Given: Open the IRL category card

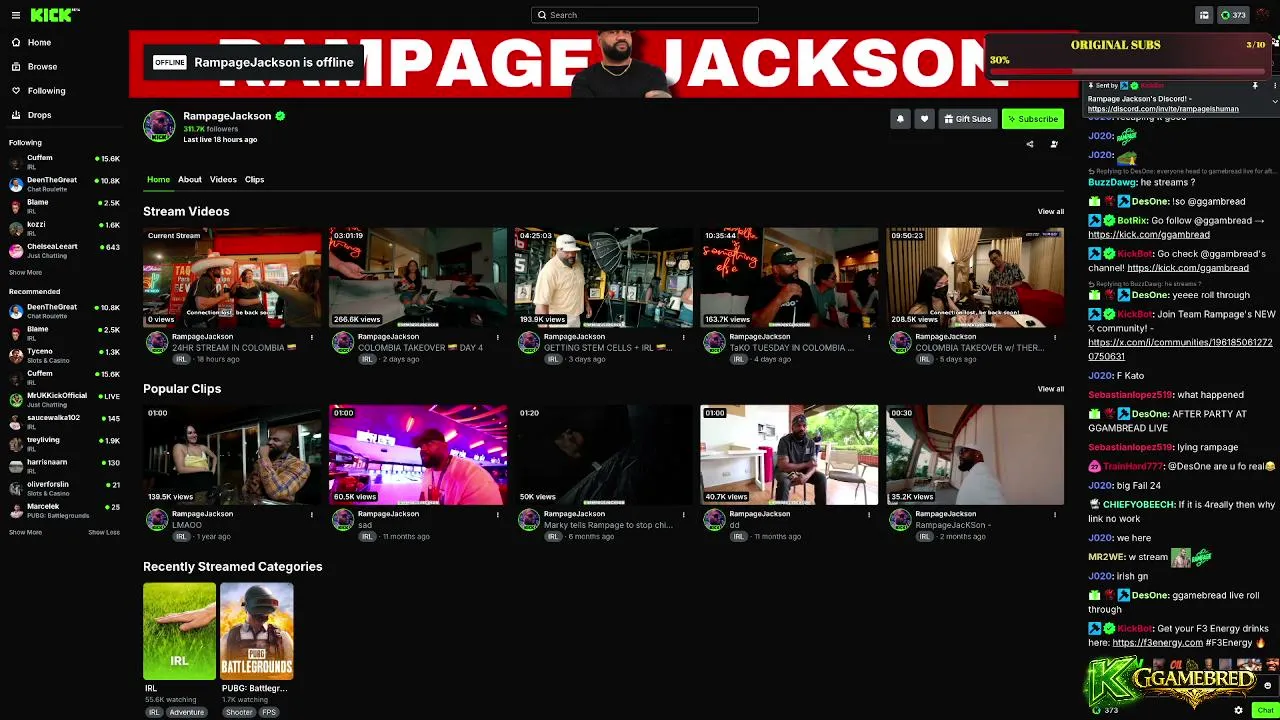Looking at the screenshot, I should pos(179,632).
